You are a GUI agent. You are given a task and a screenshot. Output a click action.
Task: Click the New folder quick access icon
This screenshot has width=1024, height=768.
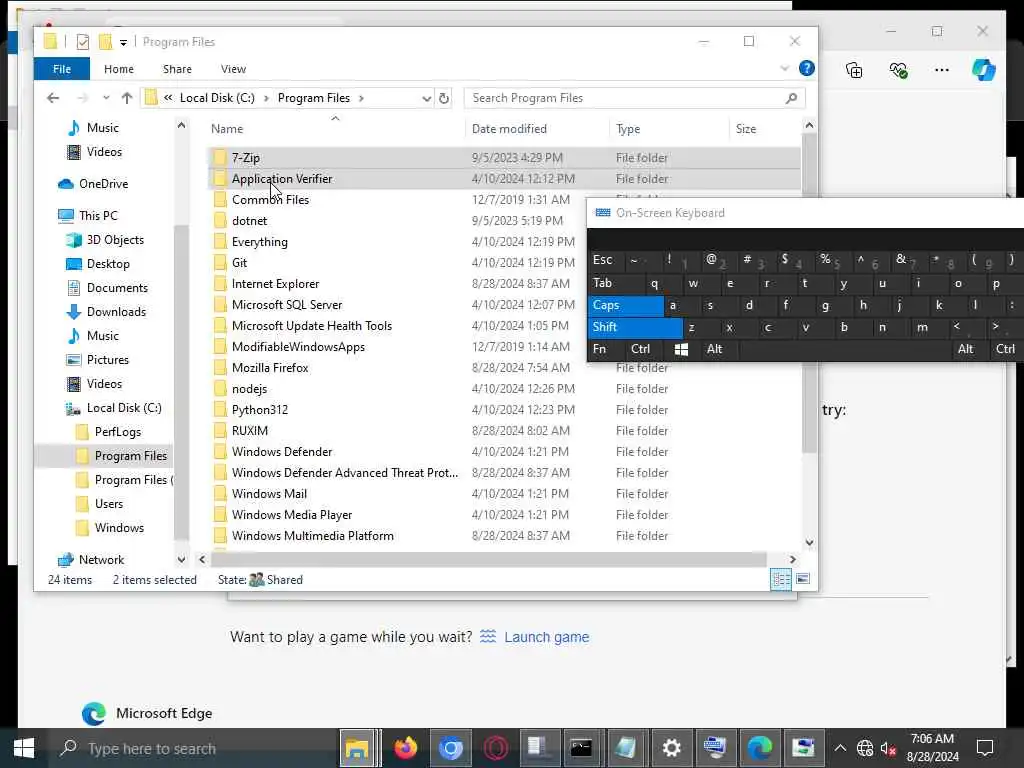click(105, 42)
